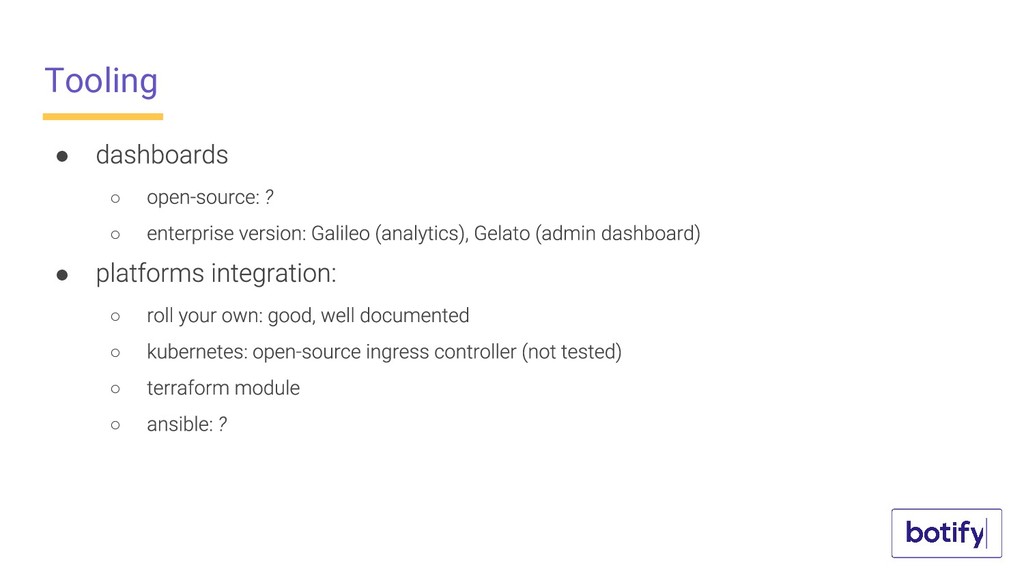Click the ansible: ? line
The height and width of the screenshot is (576, 1024).
click(187, 424)
